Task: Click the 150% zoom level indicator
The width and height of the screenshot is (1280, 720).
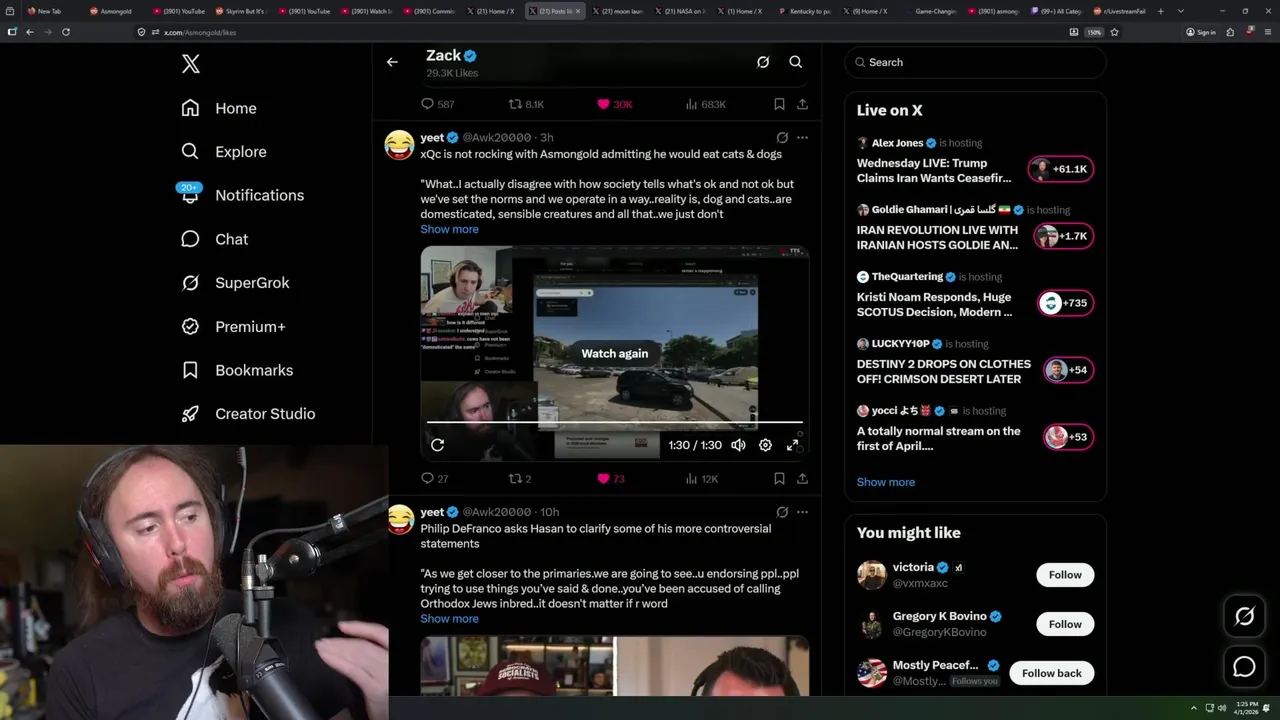Action: pyautogui.click(x=1094, y=32)
